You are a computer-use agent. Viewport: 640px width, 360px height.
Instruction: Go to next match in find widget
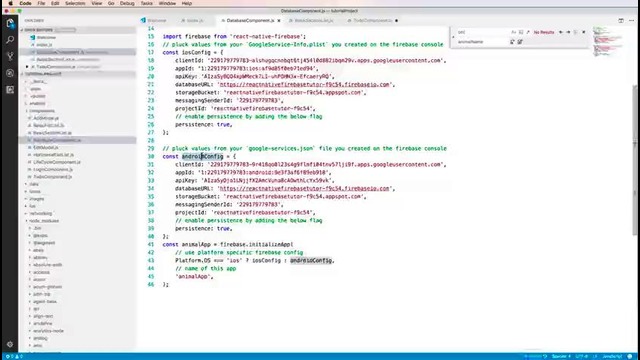click(x=568, y=32)
